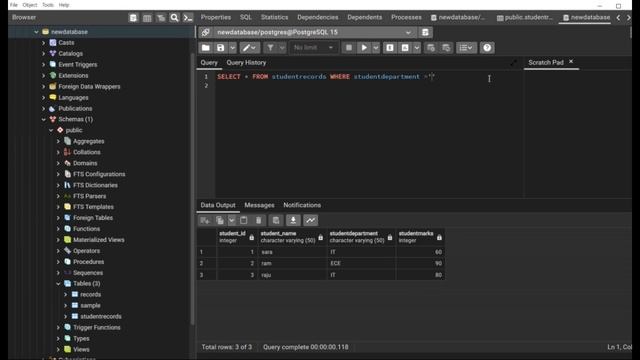The image size is (640, 360).
Task: Switch to the Notifications tab
Action: click(x=302, y=205)
